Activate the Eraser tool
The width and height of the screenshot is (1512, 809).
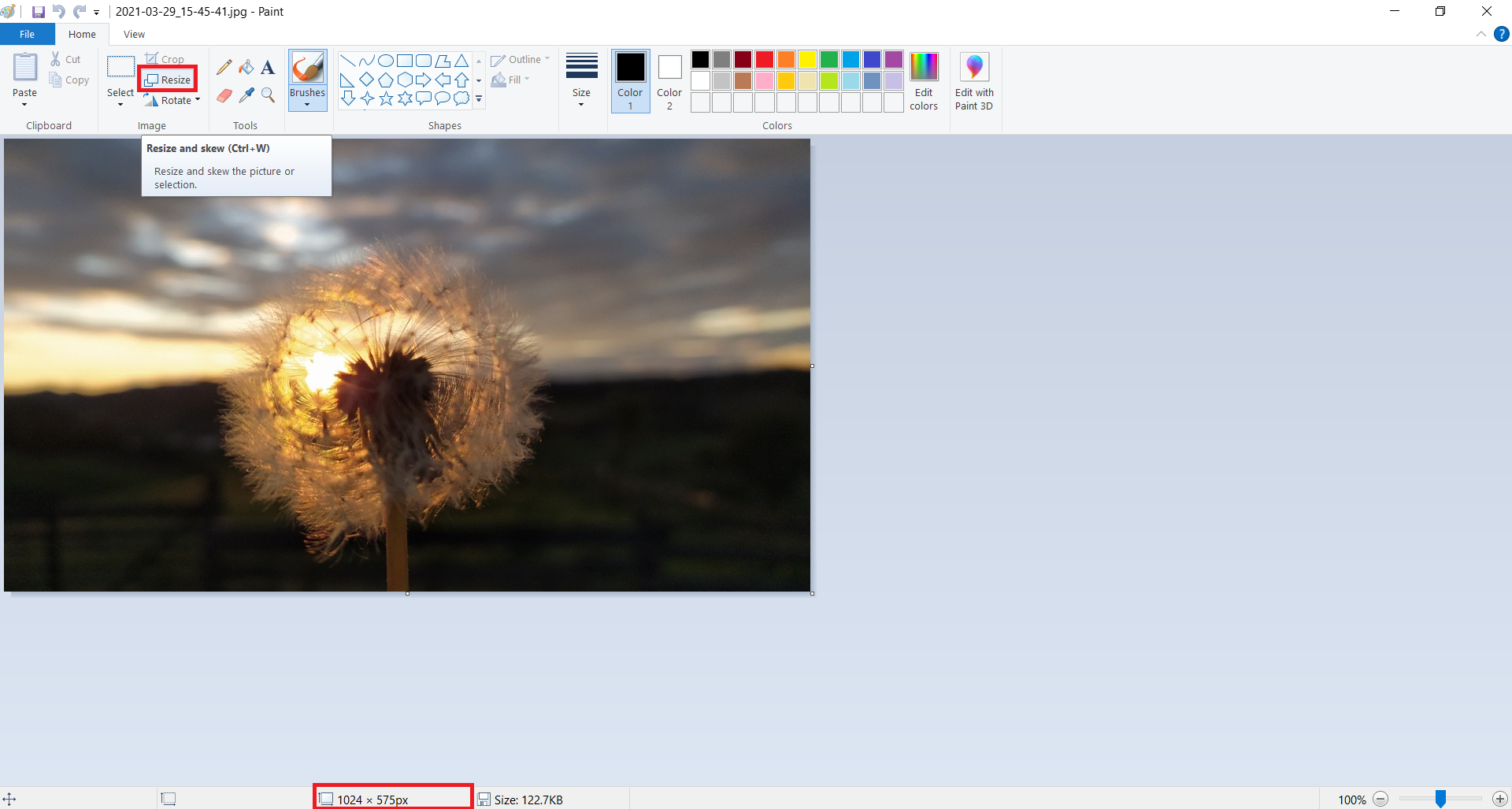[224, 95]
